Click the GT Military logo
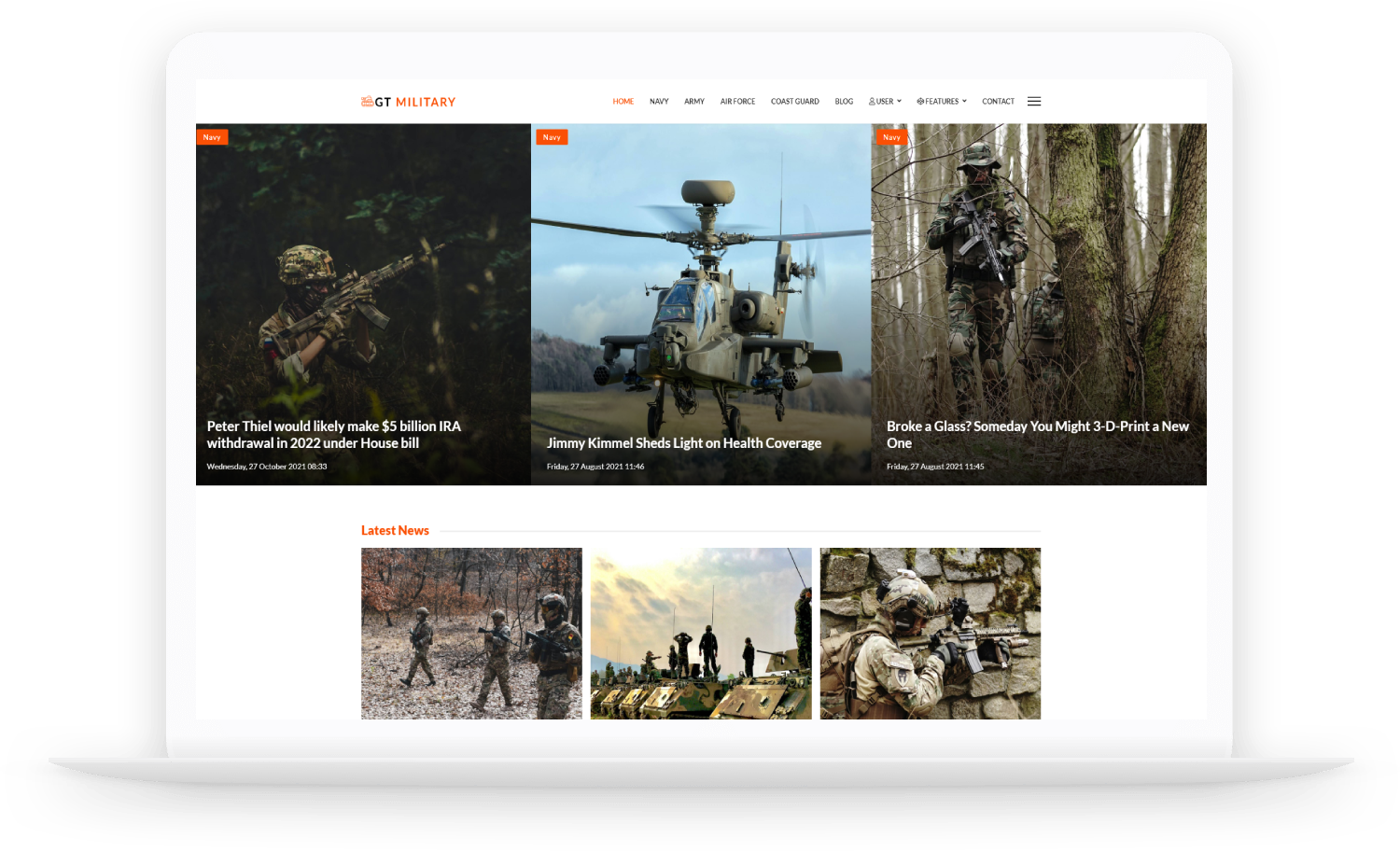The width and height of the screenshot is (1400, 852). 408,102
